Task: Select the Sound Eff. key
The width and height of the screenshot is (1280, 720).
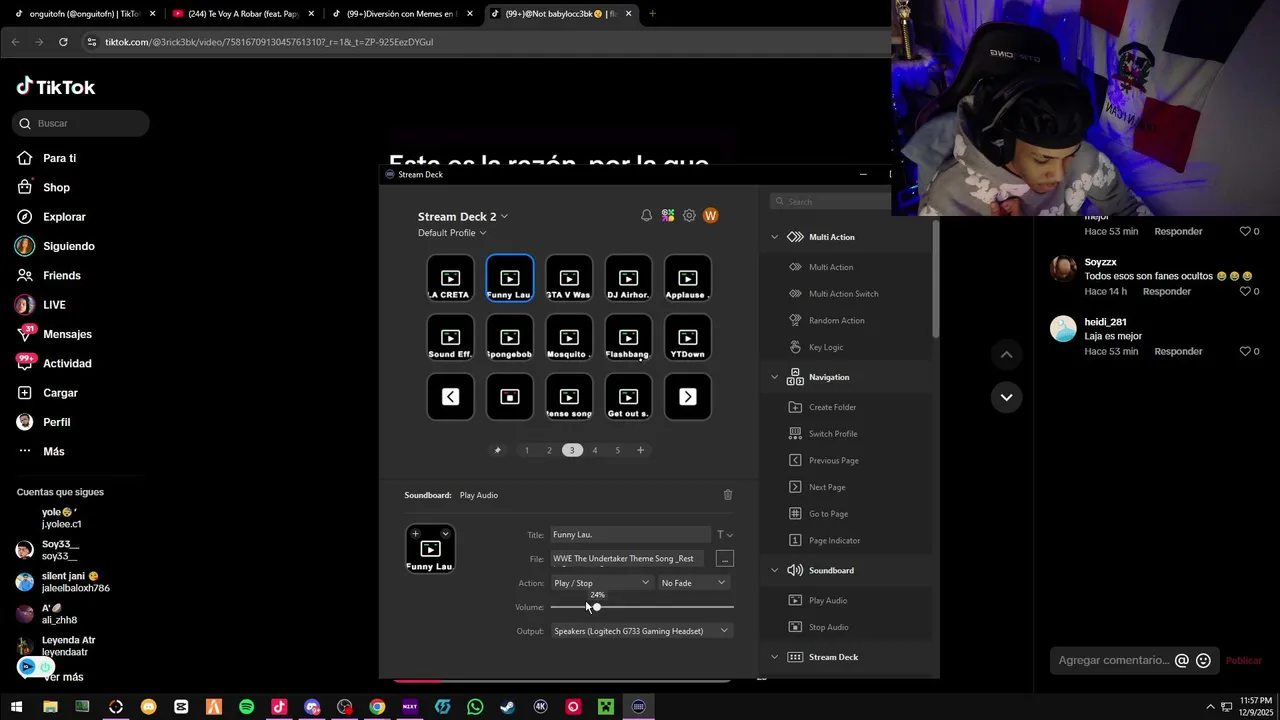Action: (450, 337)
